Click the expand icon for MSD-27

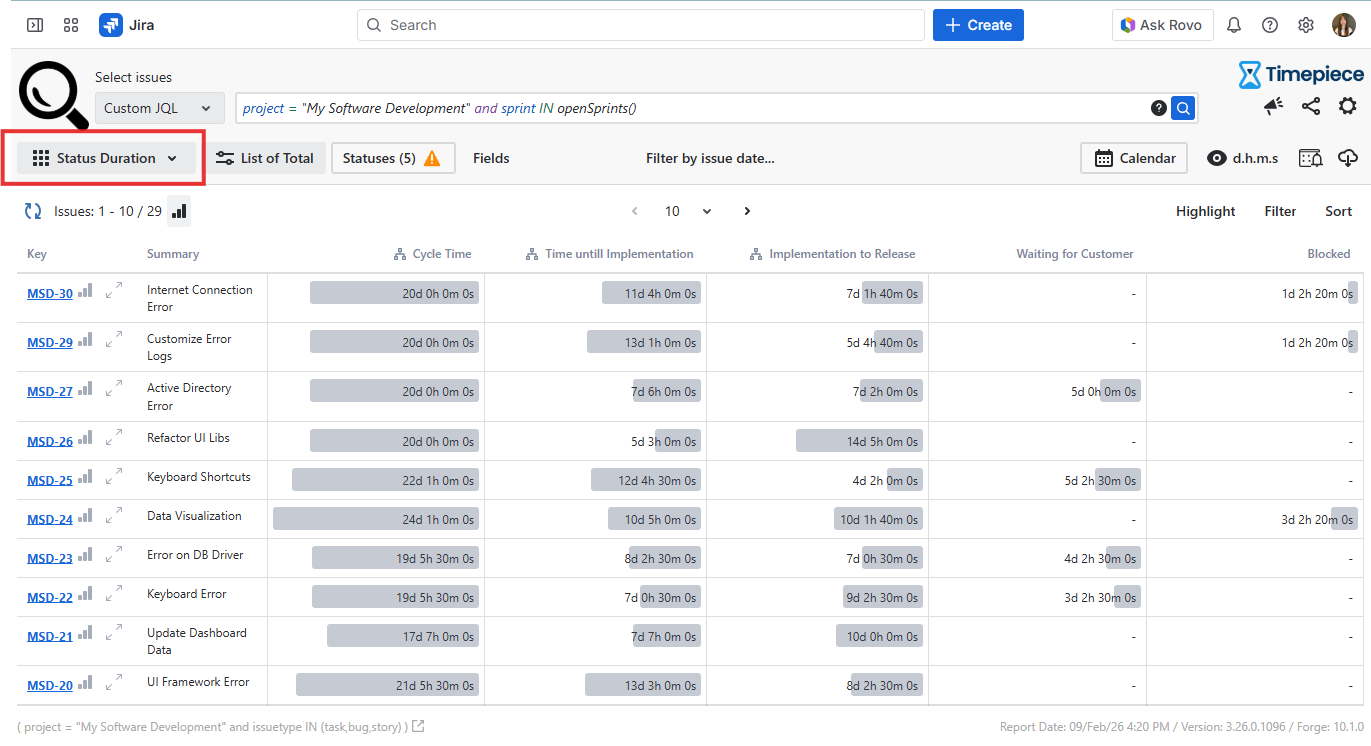(114, 387)
